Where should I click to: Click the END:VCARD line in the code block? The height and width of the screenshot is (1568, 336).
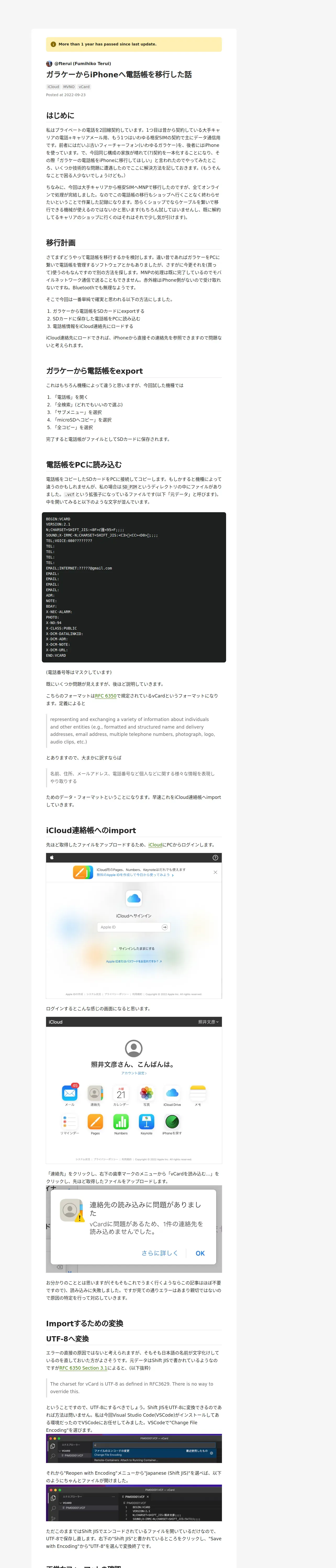click(x=56, y=656)
